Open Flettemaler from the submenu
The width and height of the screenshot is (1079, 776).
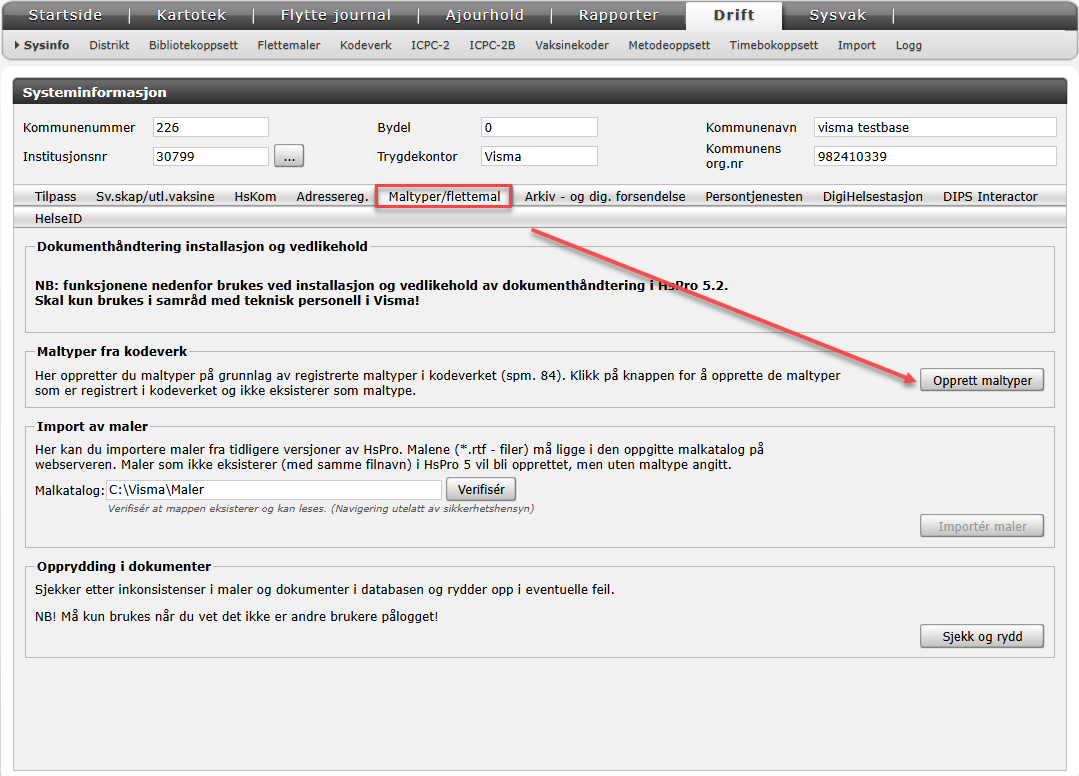(x=288, y=45)
